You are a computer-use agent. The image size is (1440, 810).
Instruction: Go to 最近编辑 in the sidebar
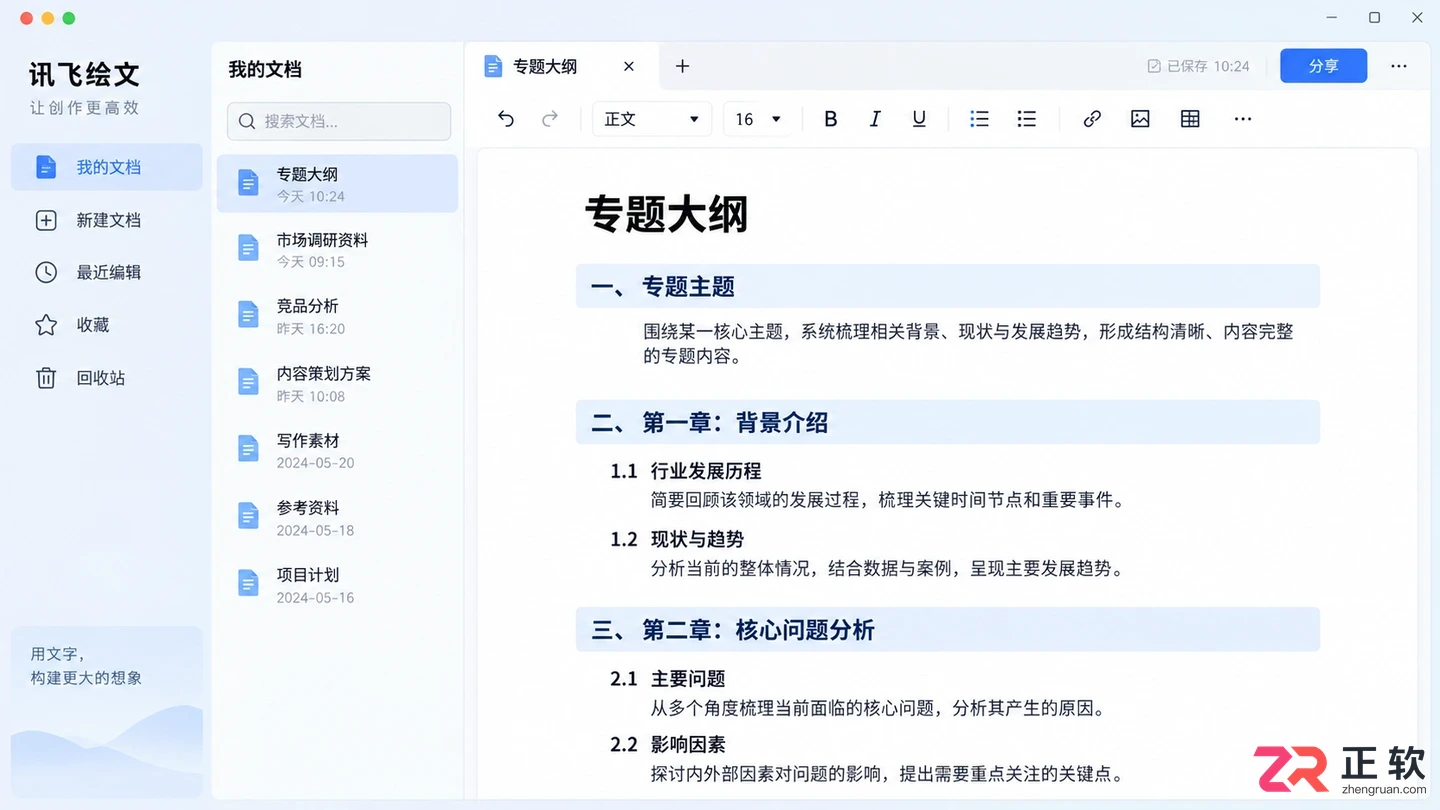click(107, 272)
